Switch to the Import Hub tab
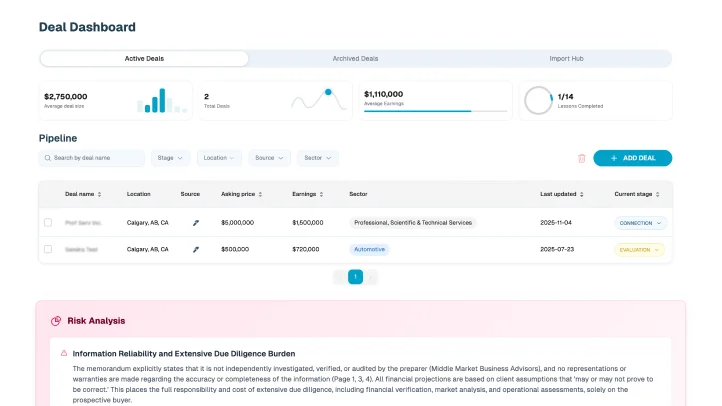This screenshot has width=722, height=406. [x=566, y=58]
